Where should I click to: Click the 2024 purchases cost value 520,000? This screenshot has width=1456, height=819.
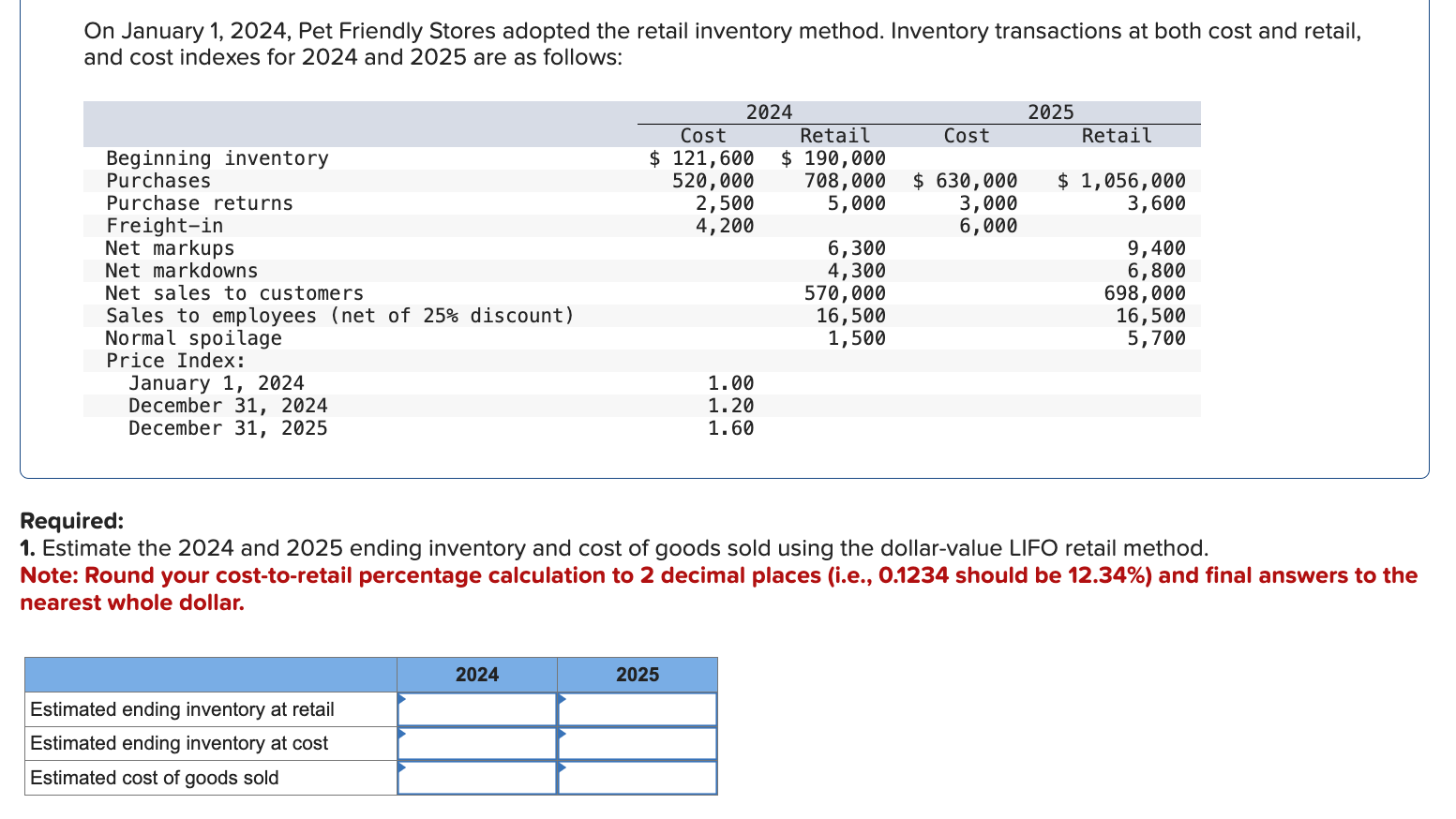pos(713,181)
